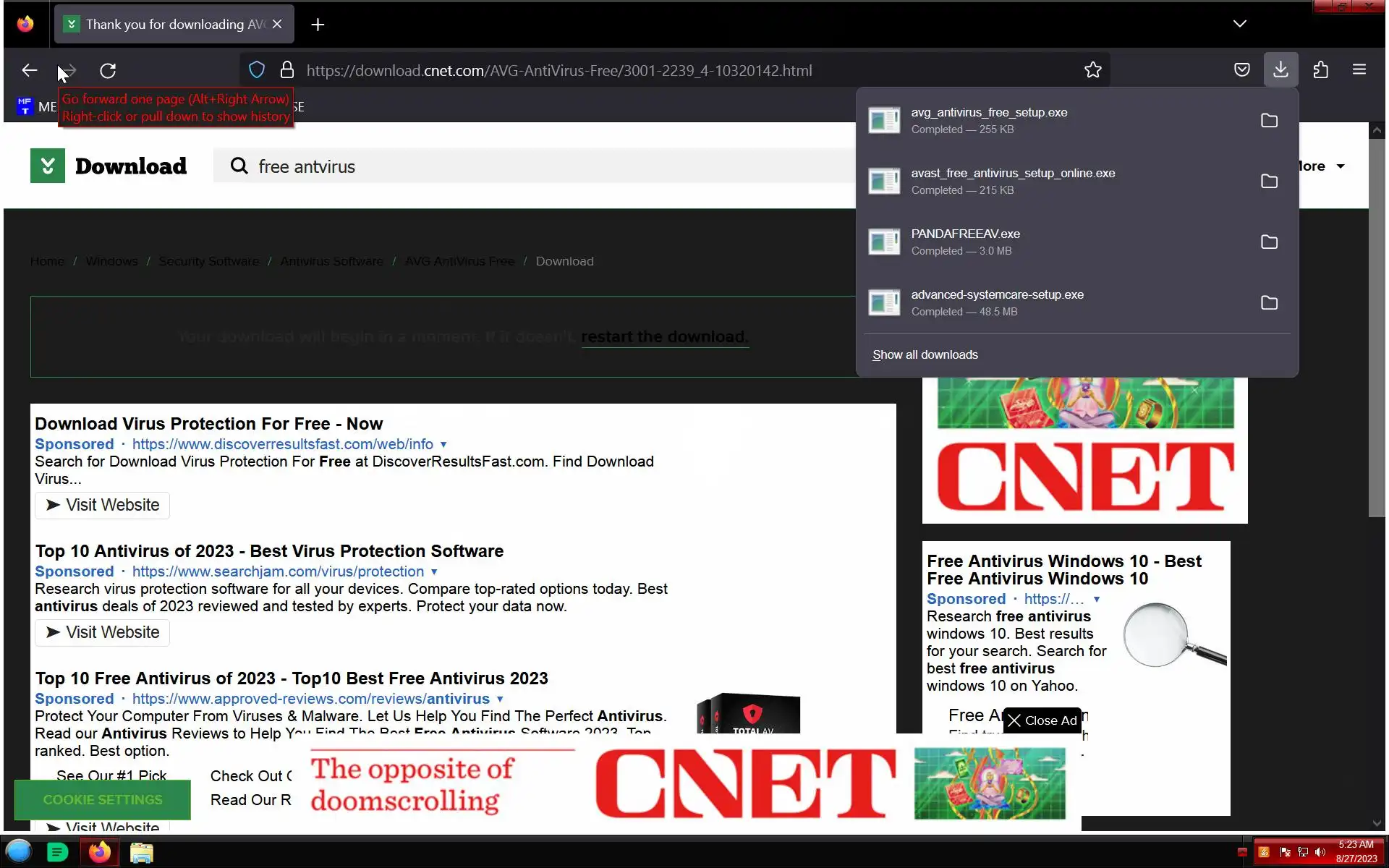Reload the current page
1389x868 pixels.
[x=108, y=71]
